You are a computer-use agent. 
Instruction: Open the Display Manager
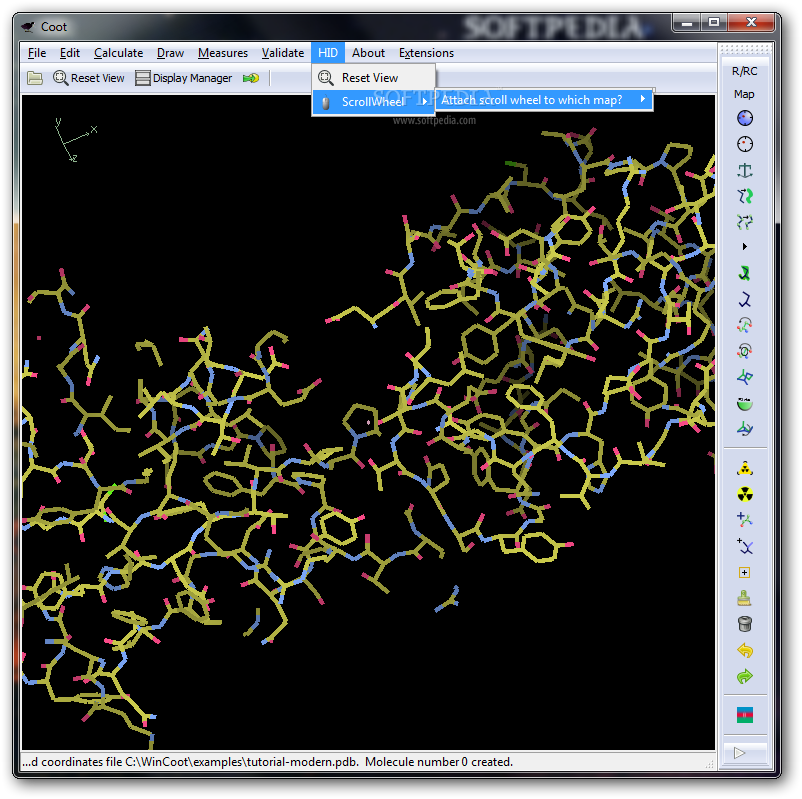pyautogui.click(x=184, y=78)
